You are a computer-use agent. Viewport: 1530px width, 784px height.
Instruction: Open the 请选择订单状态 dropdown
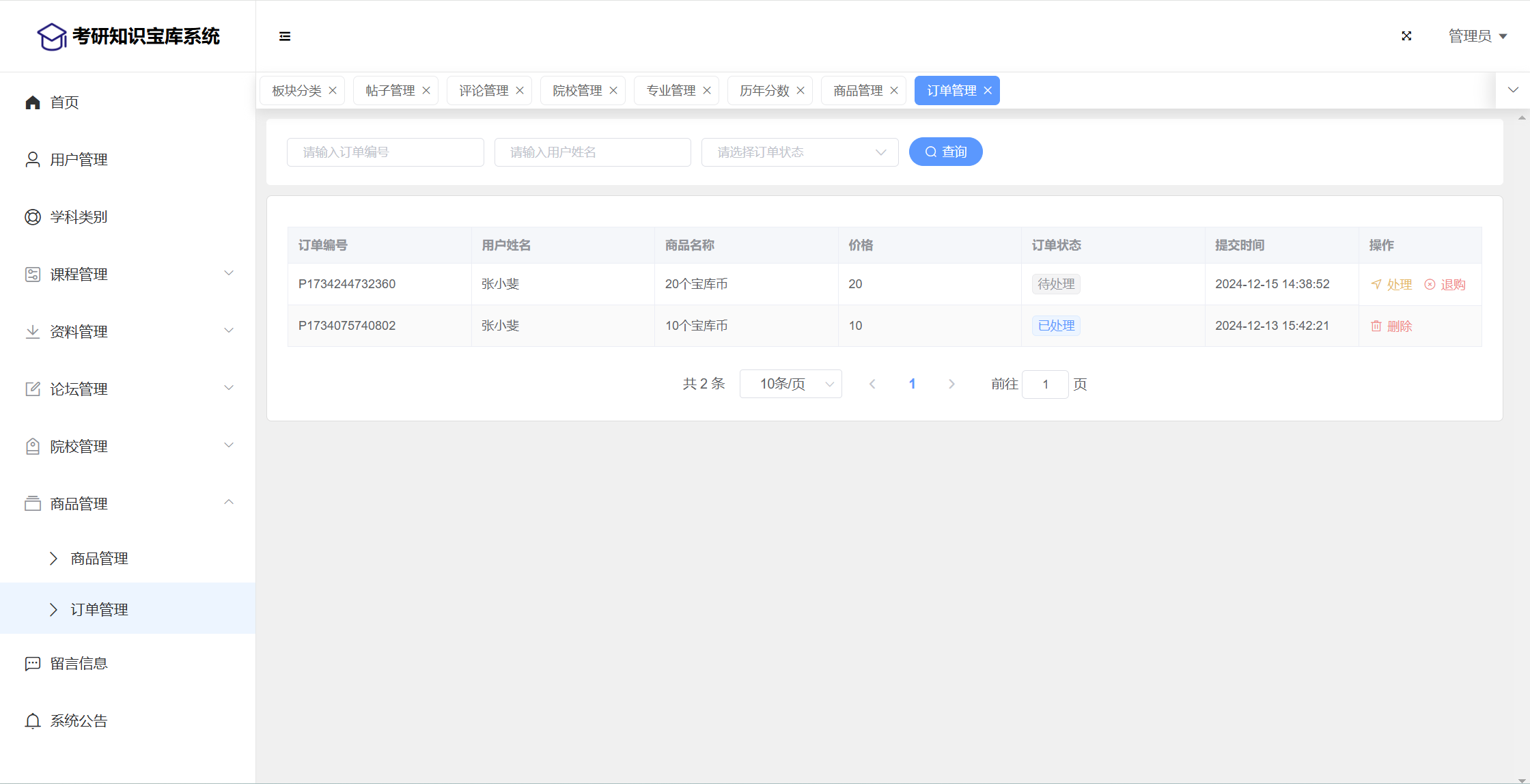pyautogui.click(x=799, y=152)
